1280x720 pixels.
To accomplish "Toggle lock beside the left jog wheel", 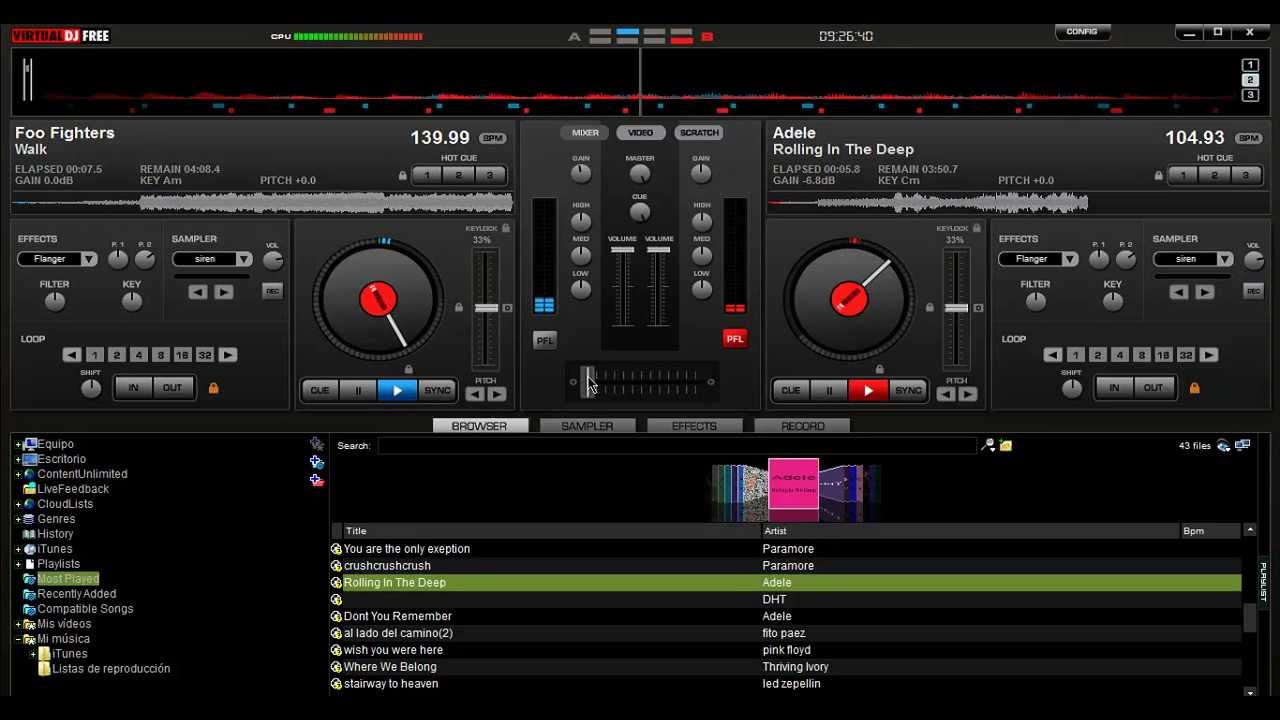I will pyautogui.click(x=459, y=307).
